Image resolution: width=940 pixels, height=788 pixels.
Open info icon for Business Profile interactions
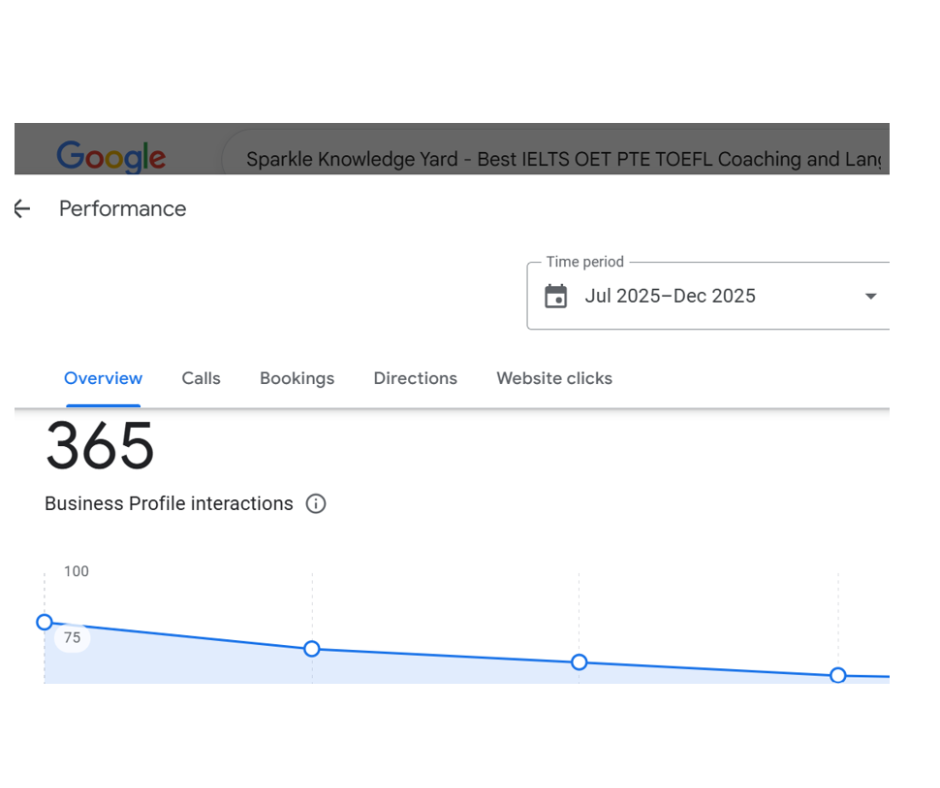click(x=316, y=504)
